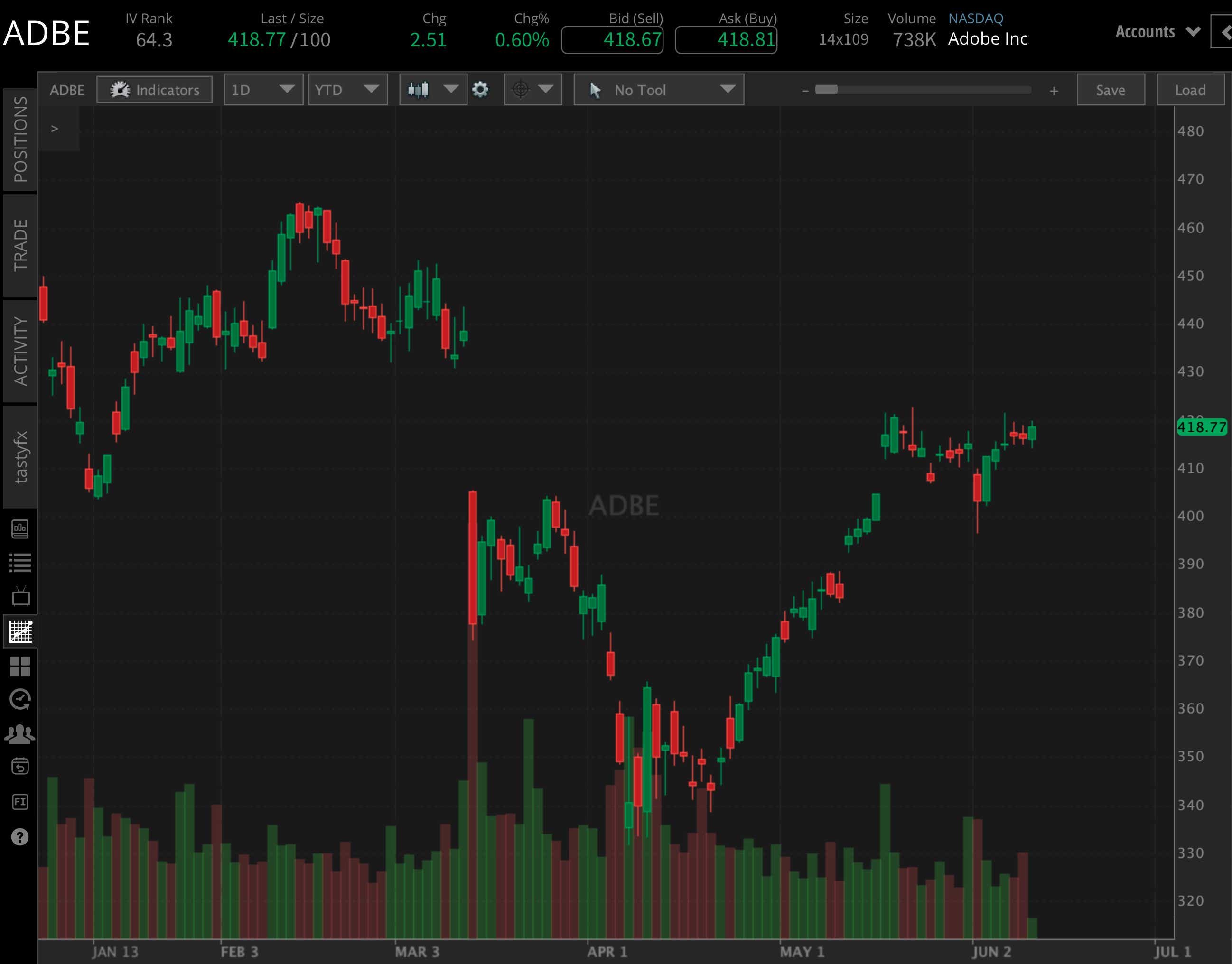Click the history clock sidebar icon
The height and width of the screenshot is (964, 1232).
21,700
